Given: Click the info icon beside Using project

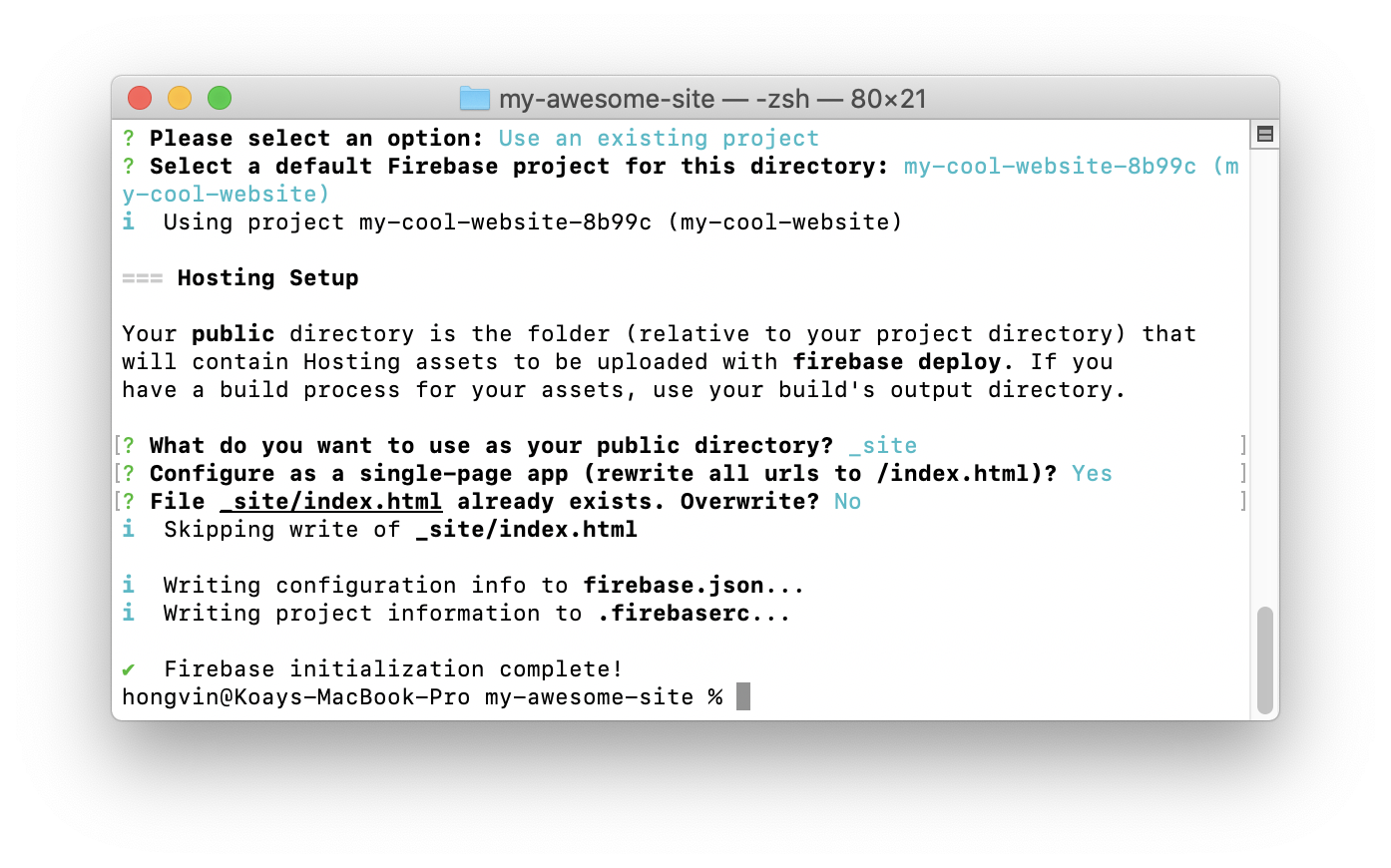Looking at the screenshot, I should [129, 221].
